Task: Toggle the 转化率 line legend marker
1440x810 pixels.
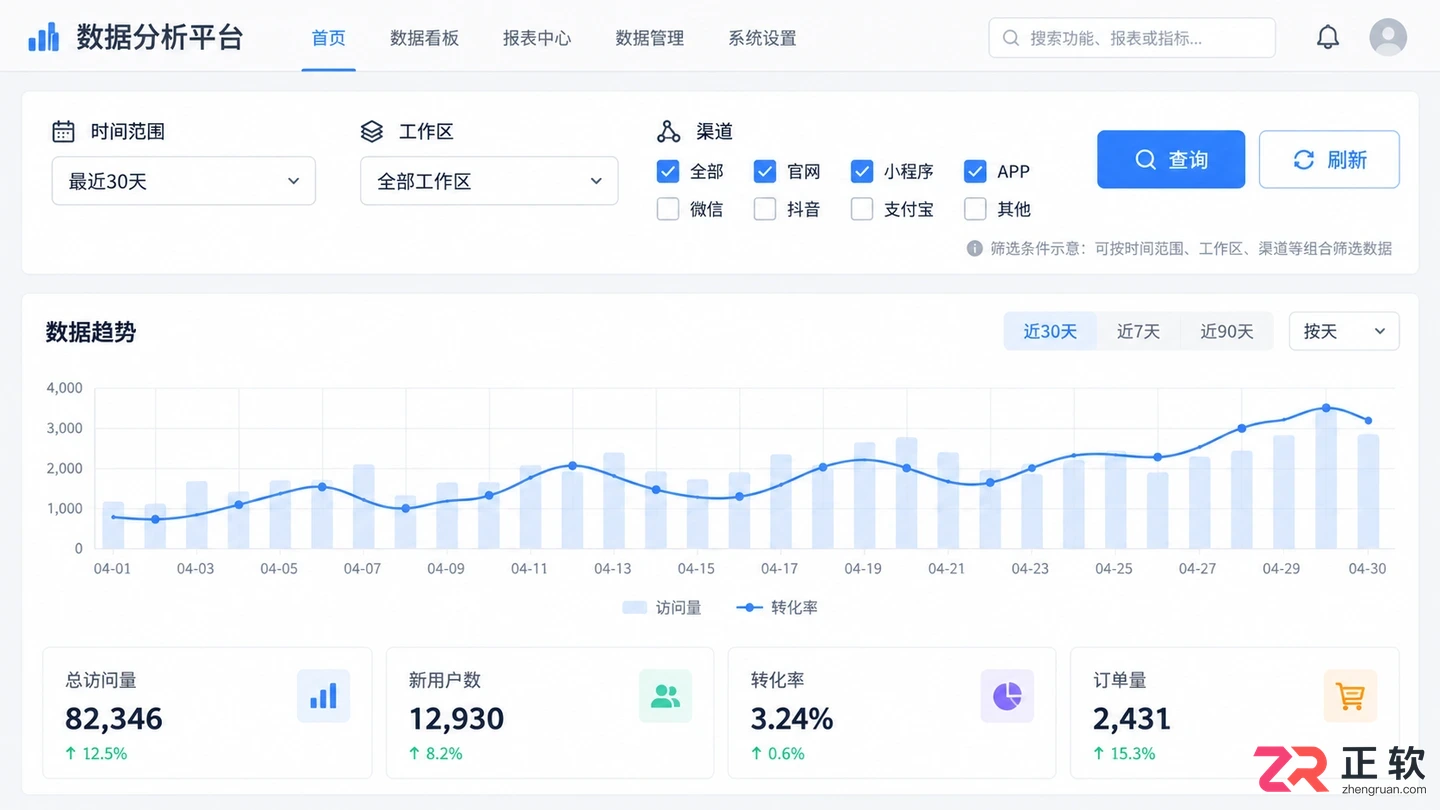Action: tap(749, 607)
